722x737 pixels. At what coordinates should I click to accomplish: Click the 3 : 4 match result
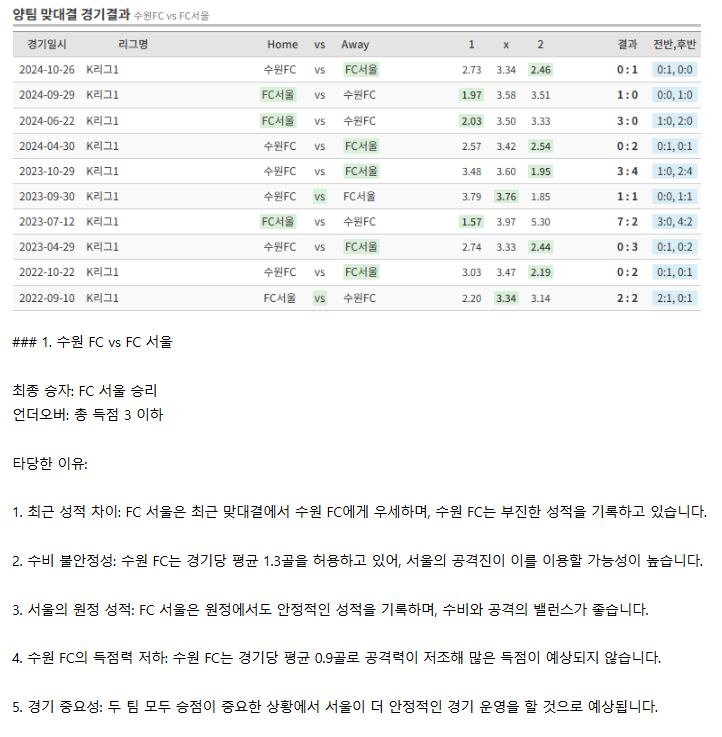(627, 172)
